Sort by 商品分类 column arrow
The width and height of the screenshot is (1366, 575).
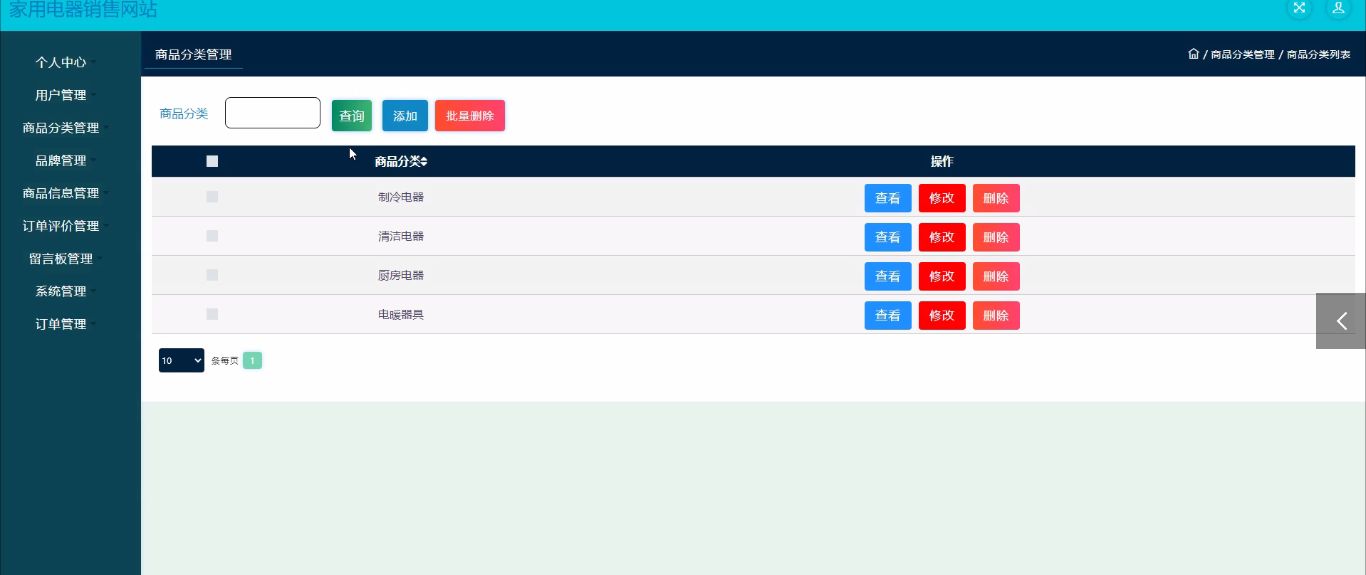tap(424, 162)
